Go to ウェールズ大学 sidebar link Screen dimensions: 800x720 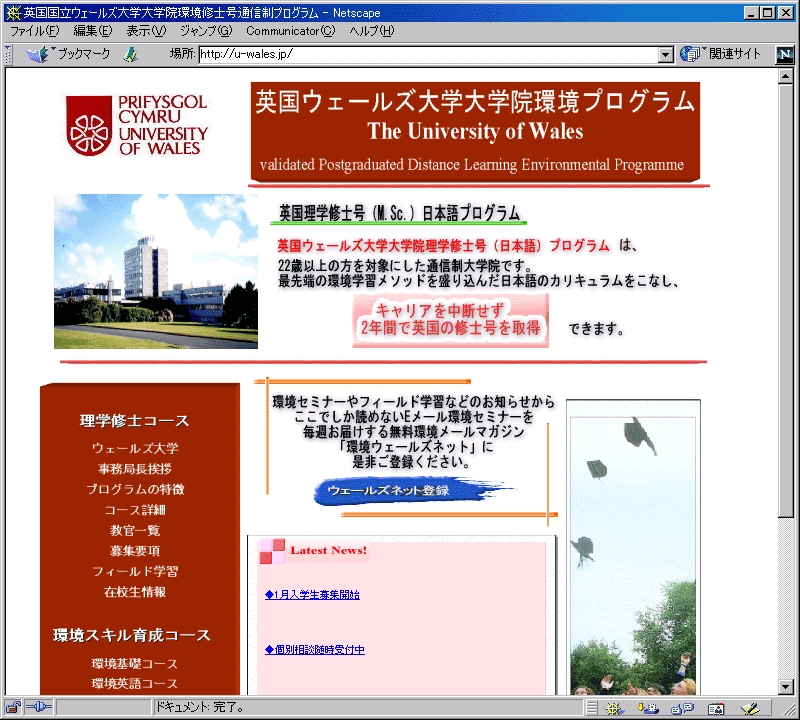pyautogui.click(x=135, y=449)
